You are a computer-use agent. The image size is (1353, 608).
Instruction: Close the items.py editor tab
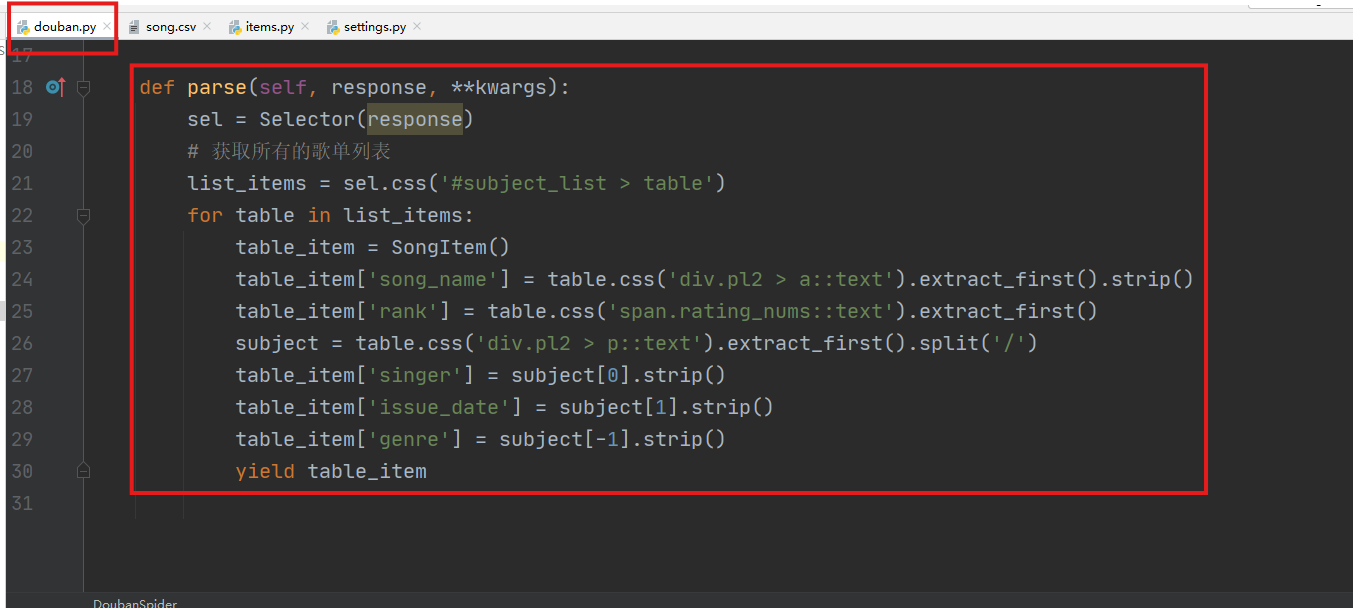click(x=305, y=27)
